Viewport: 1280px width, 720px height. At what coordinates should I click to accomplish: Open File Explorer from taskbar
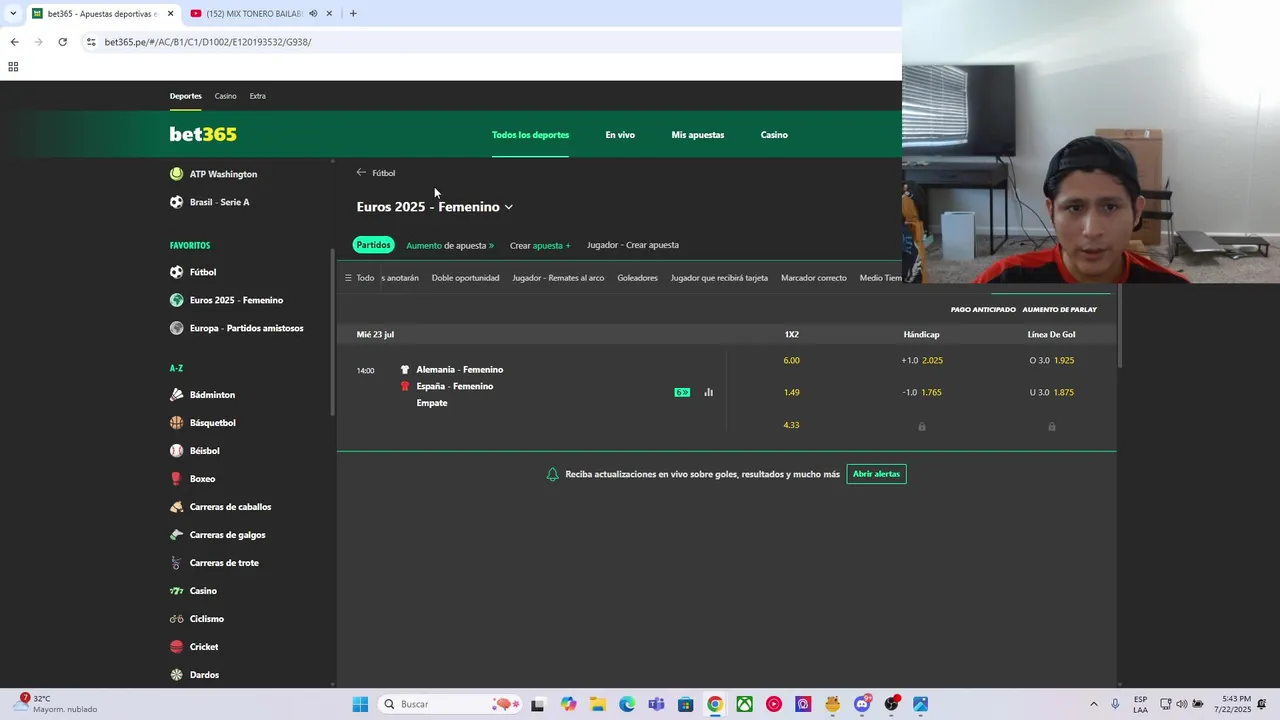(x=597, y=704)
